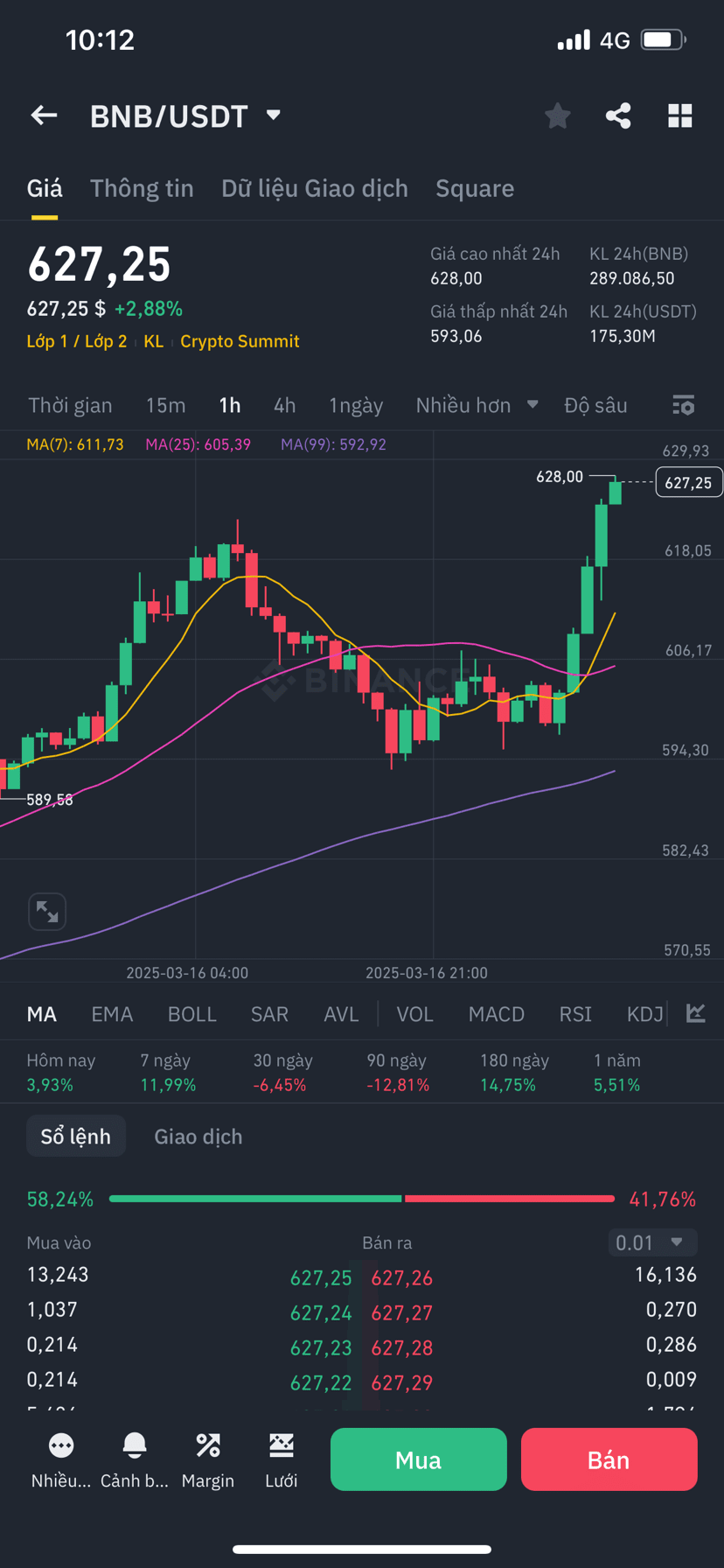724x1568 pixels.
Task: Open the 0.01 price precision dropdown
Action: pos(652,1242)
